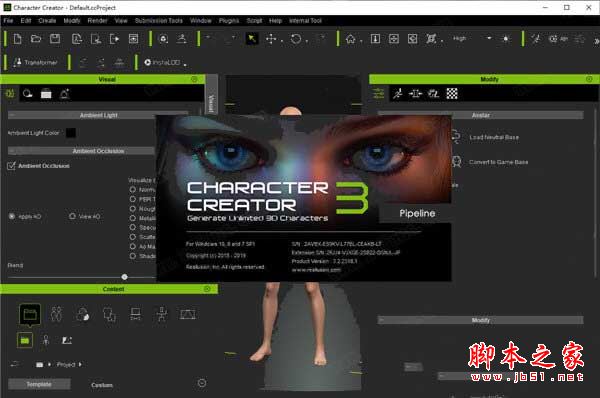Click the square icon right of the Home view icon

pyautogui.click(x=375, y=39)
